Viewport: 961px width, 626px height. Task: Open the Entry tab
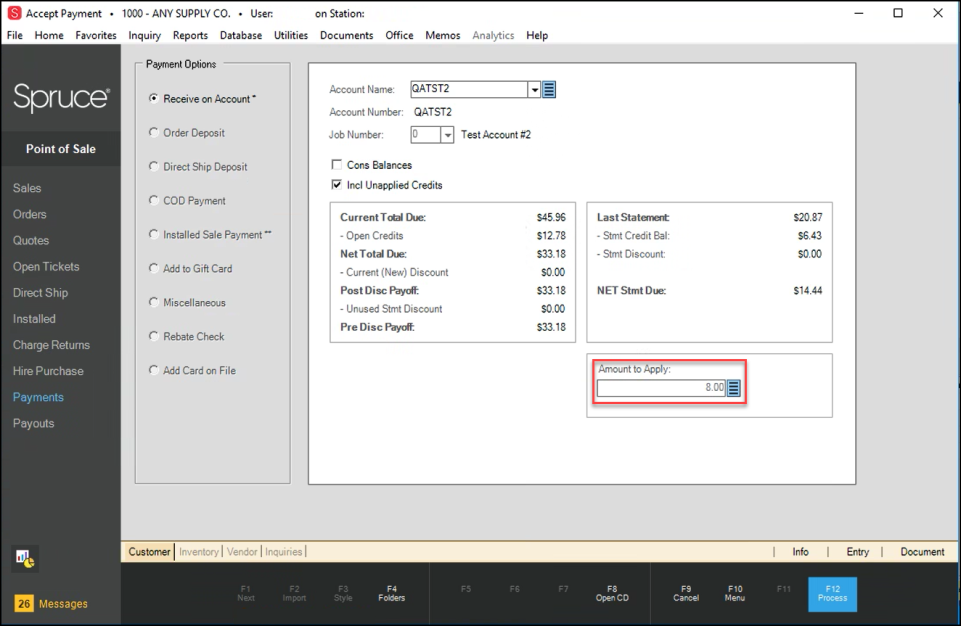click(x=857, y=552)
